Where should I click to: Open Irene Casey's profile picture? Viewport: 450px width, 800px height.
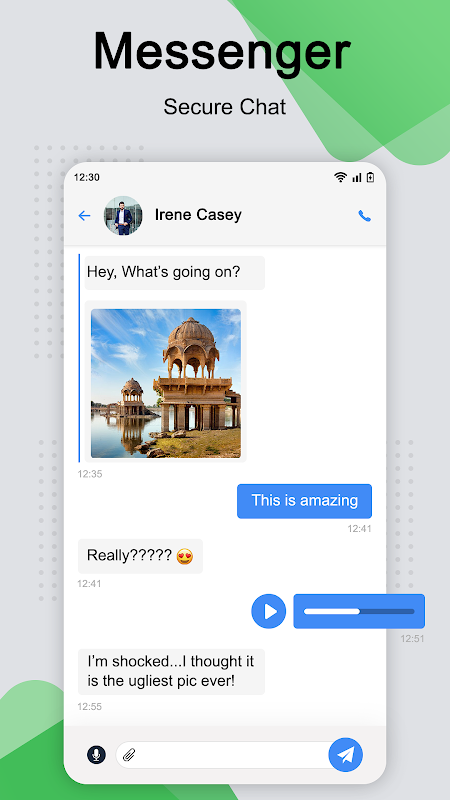coord(123,215)
